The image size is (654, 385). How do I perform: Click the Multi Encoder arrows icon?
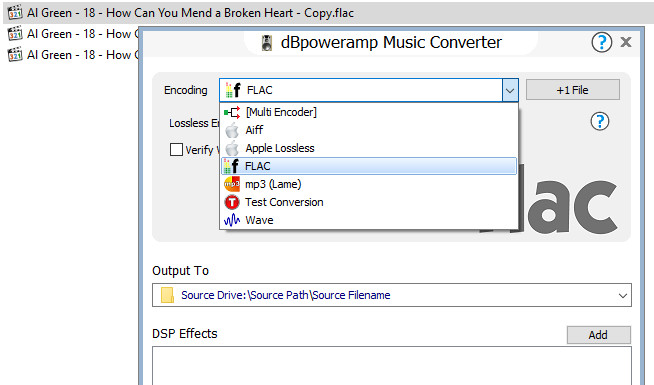(x=232, y=112)
